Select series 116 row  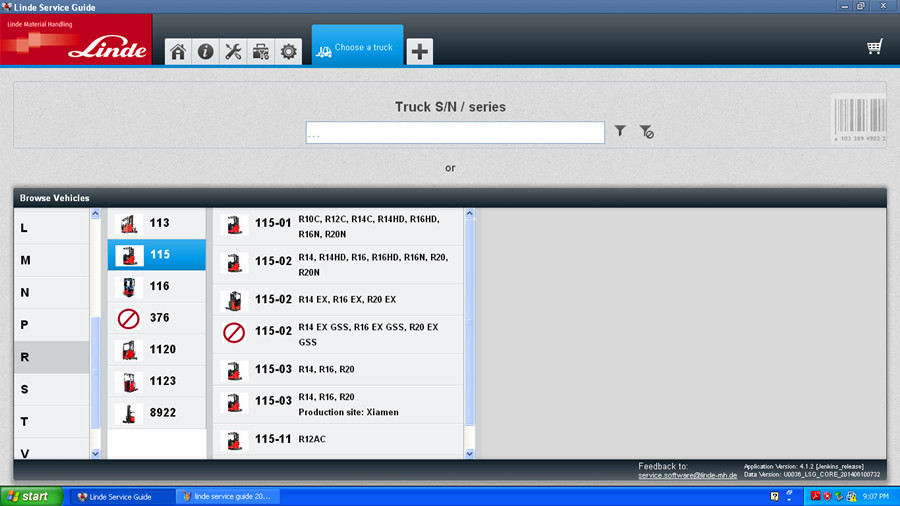[x=157, y=286]
